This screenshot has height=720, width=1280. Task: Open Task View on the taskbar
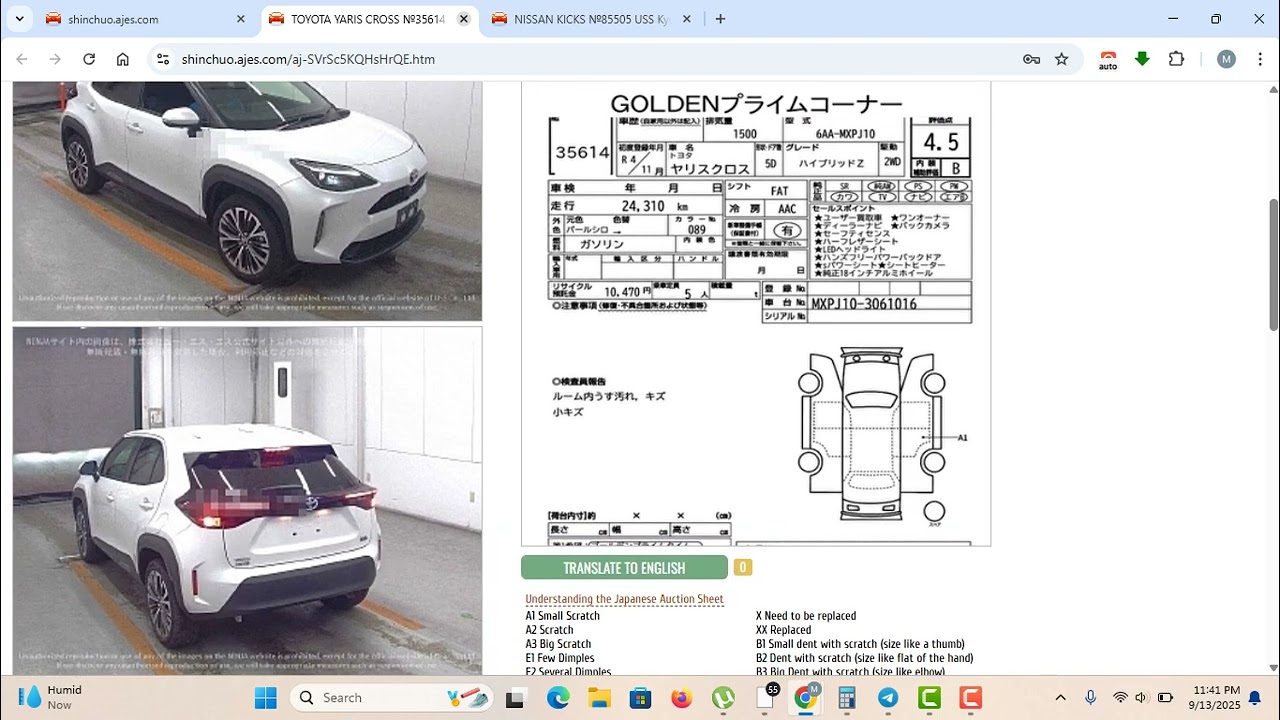click(515, 698)
